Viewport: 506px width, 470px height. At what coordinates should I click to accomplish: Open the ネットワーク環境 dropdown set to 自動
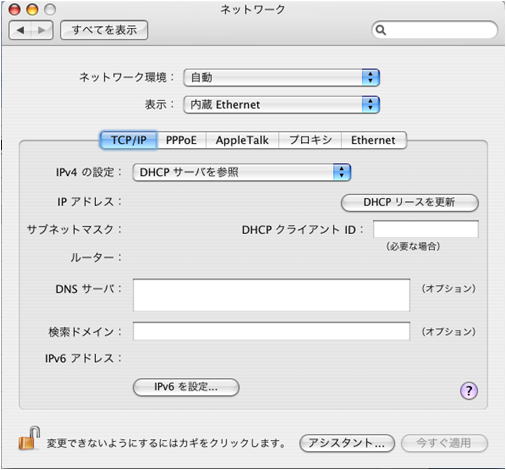[281, 78]
